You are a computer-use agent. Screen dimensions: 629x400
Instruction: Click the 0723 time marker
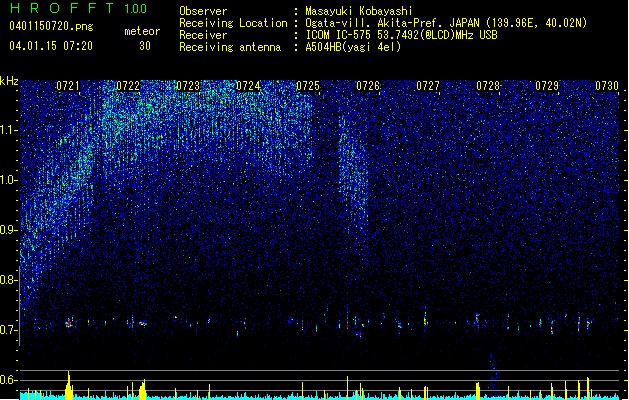(188, 86)
